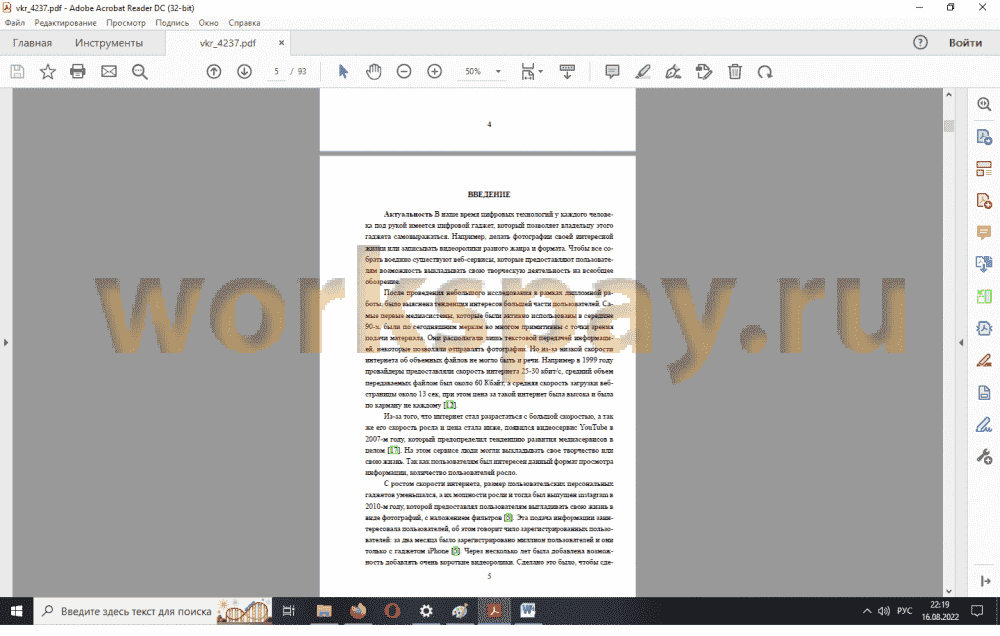Image resolution: width=1000 pixels, height=636 pixels.
Task: Follow the [17] citation link
Action: coord(393,450)
